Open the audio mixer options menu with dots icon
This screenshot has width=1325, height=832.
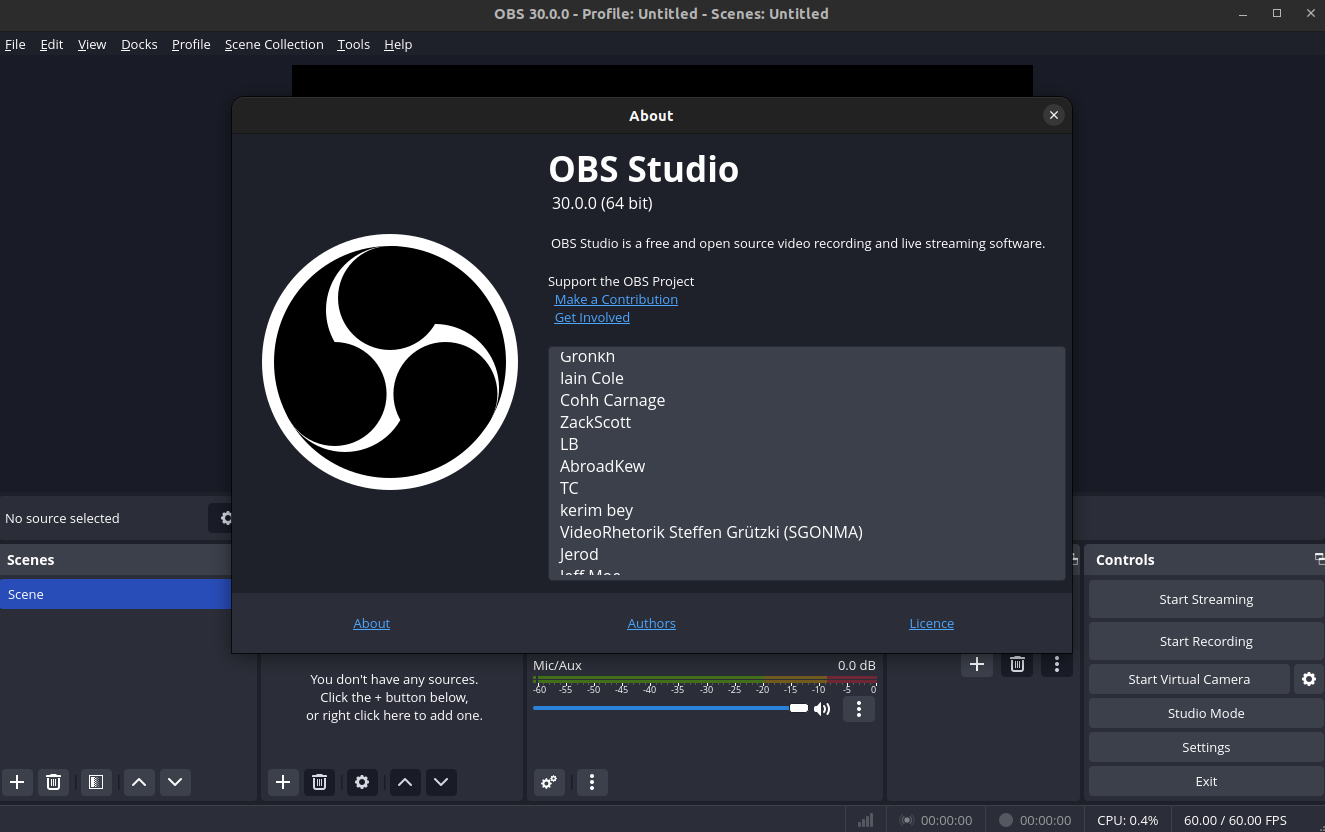click(x=592, y=782)
